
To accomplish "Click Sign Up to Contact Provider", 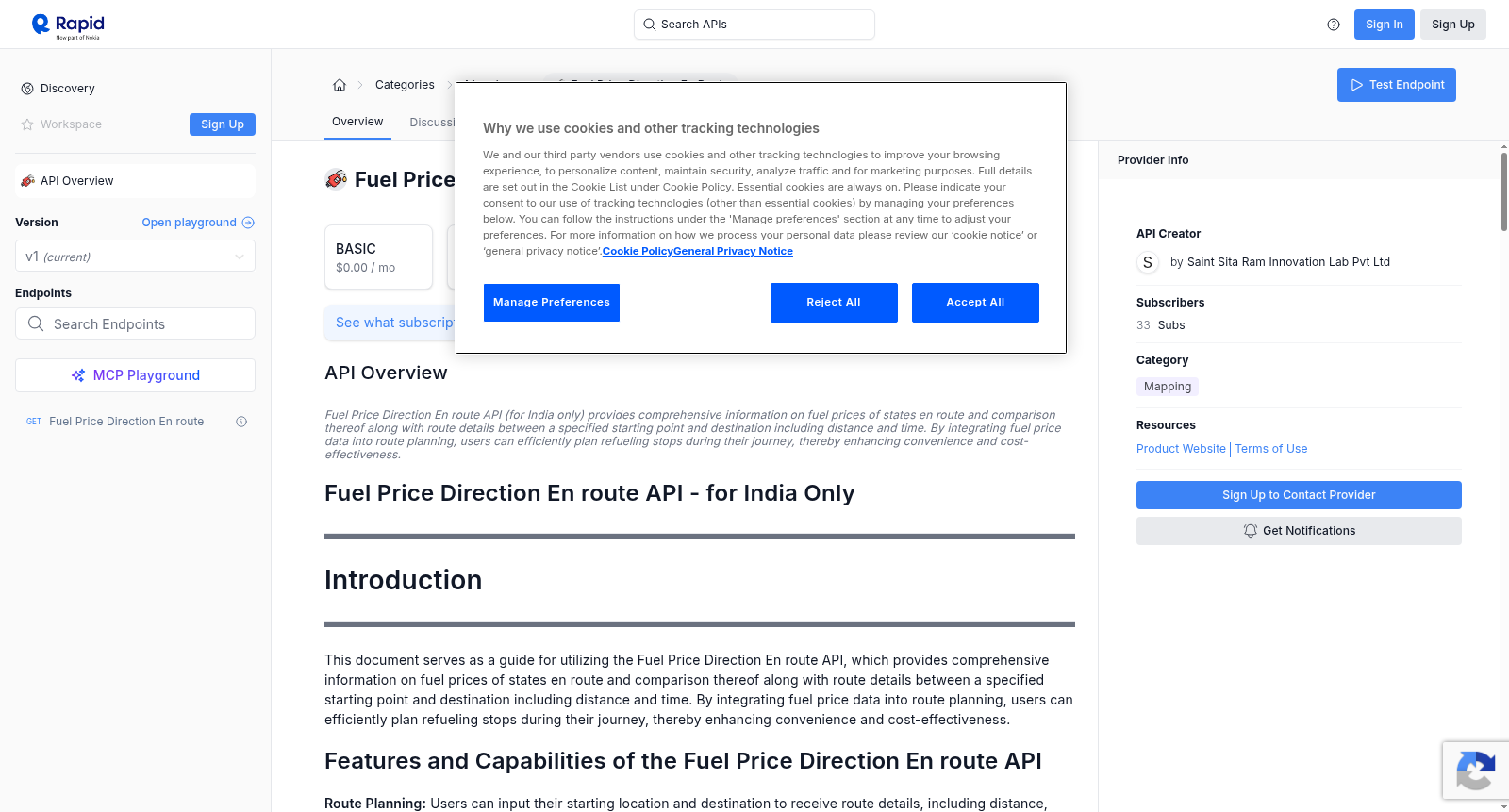I will point(1299,495).
